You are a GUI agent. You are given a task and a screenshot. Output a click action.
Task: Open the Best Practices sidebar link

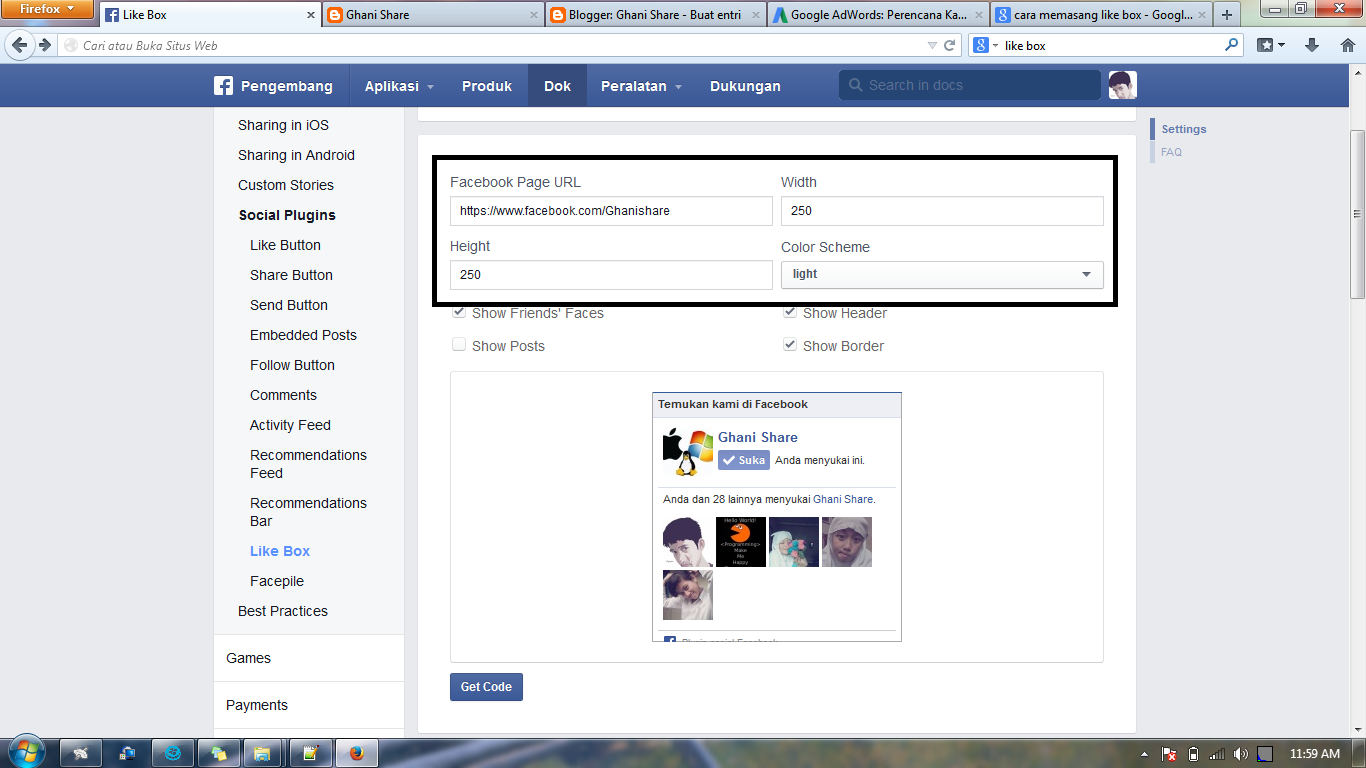pos(283,611)
